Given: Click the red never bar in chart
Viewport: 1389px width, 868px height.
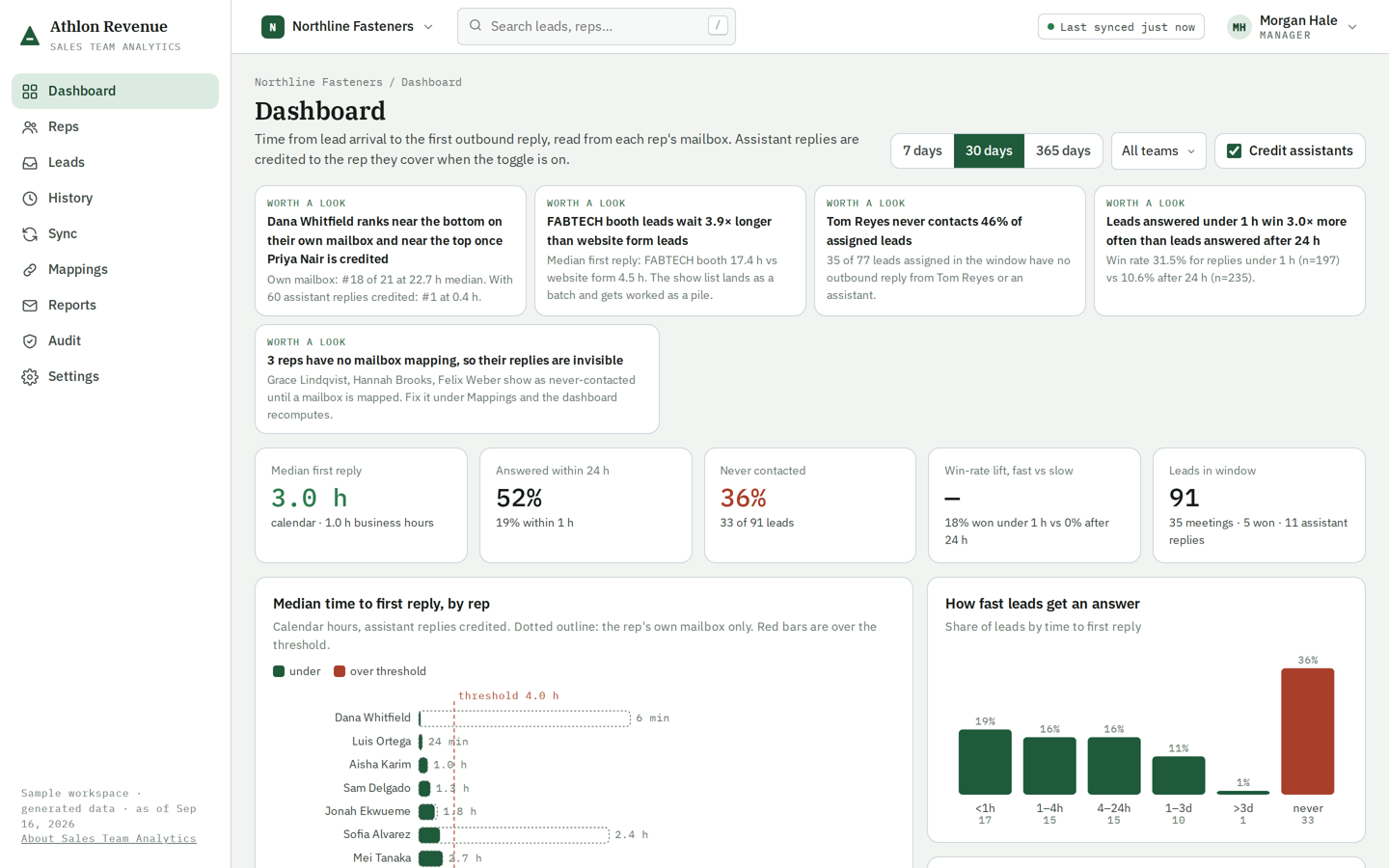Looking at the screenshot, I should (1307, 731).
